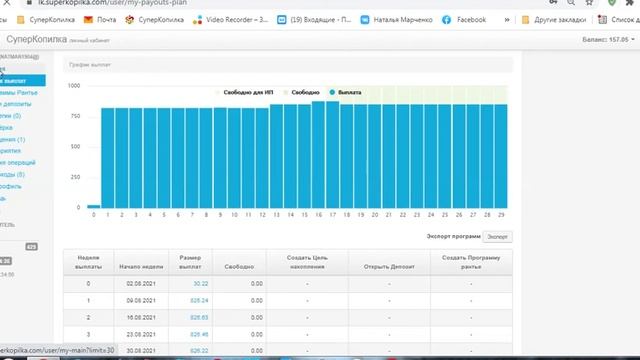640x360 pixels.
Task: Open the Video Recorder bookmark
Action: (x=230, y=20)
